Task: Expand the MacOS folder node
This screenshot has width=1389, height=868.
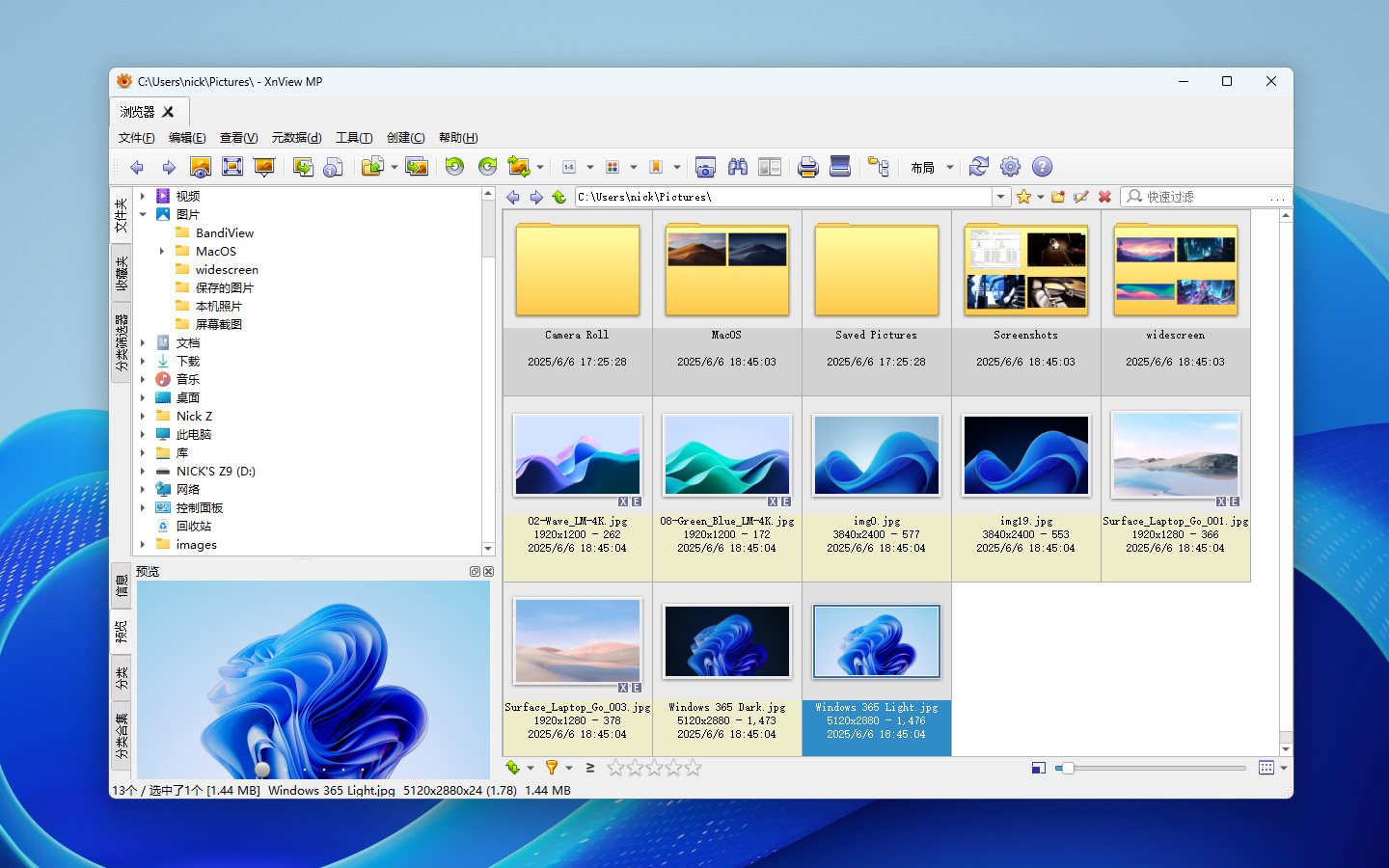Action: click(x=162, y=251)
